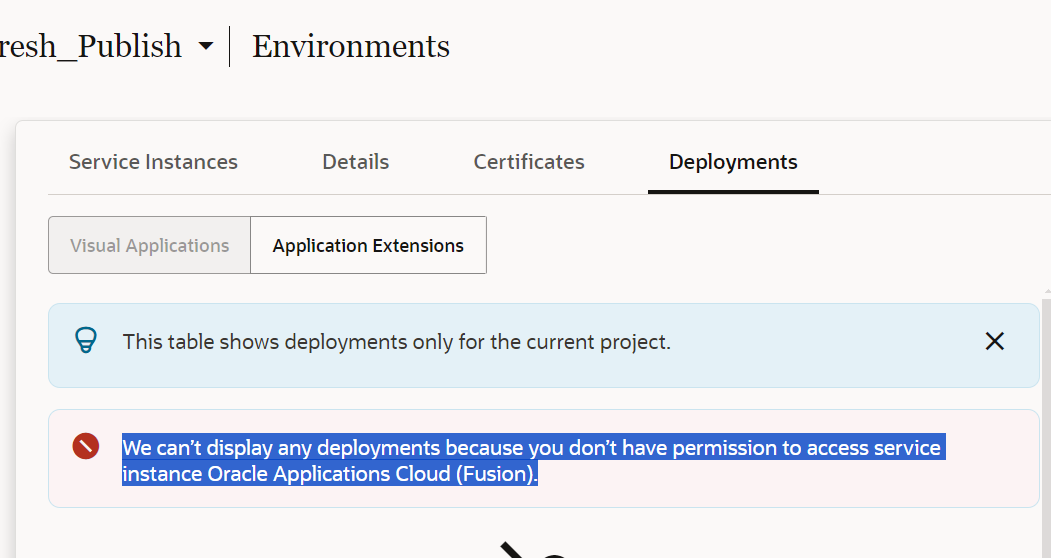
Task: Dismiss the current project info banner
Action: (995, 341)
